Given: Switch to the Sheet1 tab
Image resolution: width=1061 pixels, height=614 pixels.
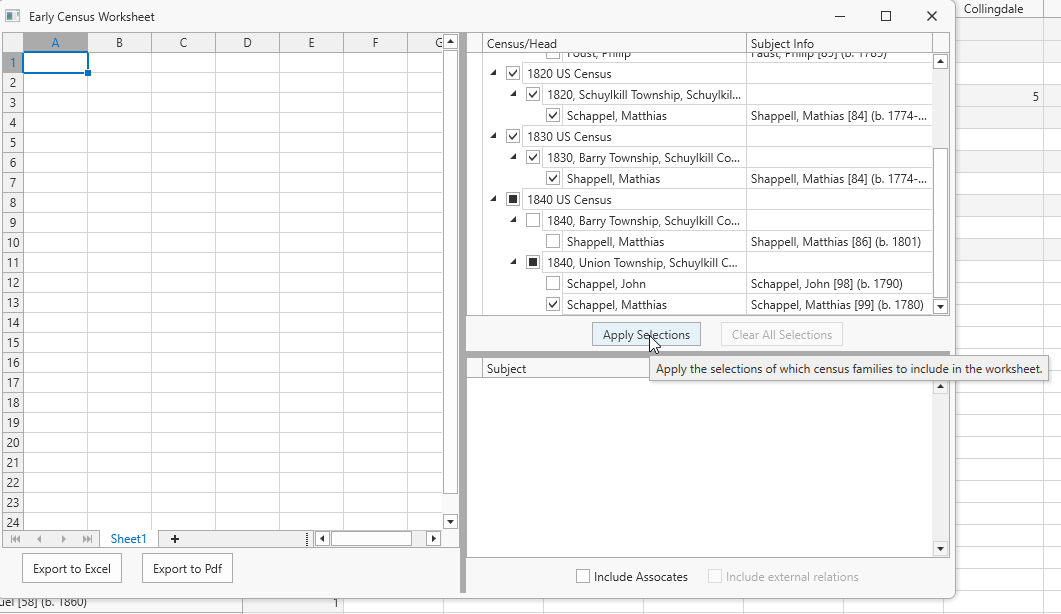Looking at the screenshot, I should click(128, 539).
